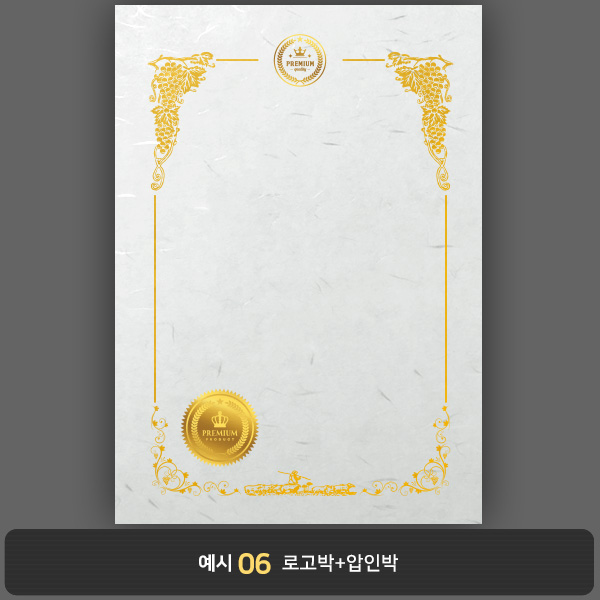This screenshot has height=600, width=600.
Task: Click the gold embossed Premium Product seal
Action: (x=220, y=427)
